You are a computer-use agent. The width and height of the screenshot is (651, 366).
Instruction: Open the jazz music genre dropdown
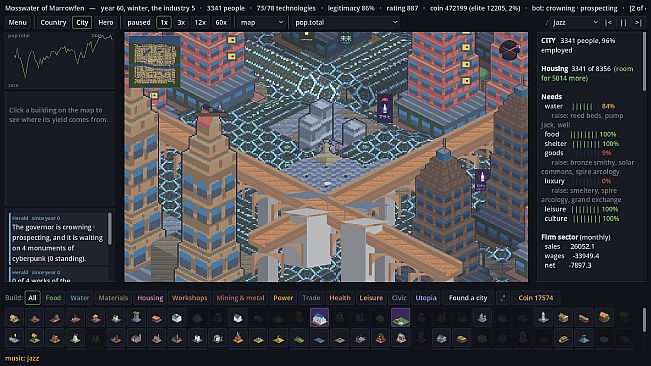click(x=575, y=22)
